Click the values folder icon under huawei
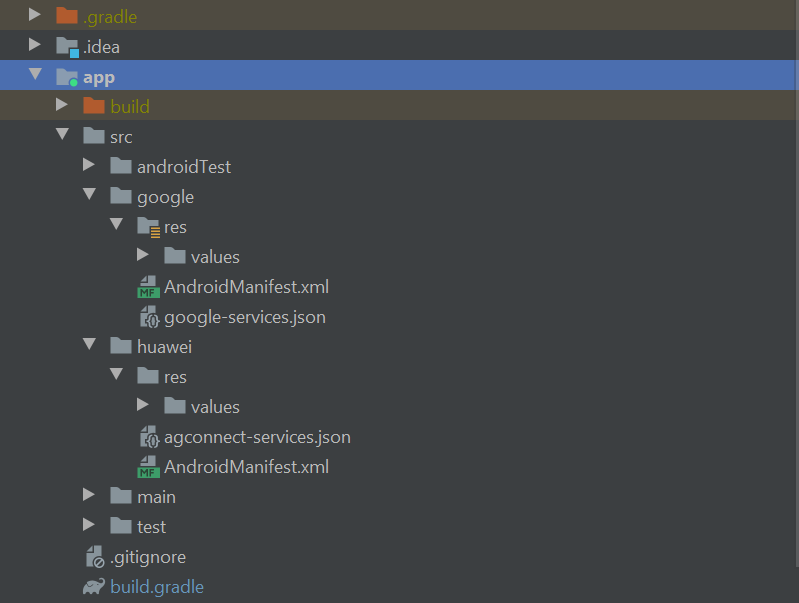This screenshot has width=799, height=603. tap(175, 406)
